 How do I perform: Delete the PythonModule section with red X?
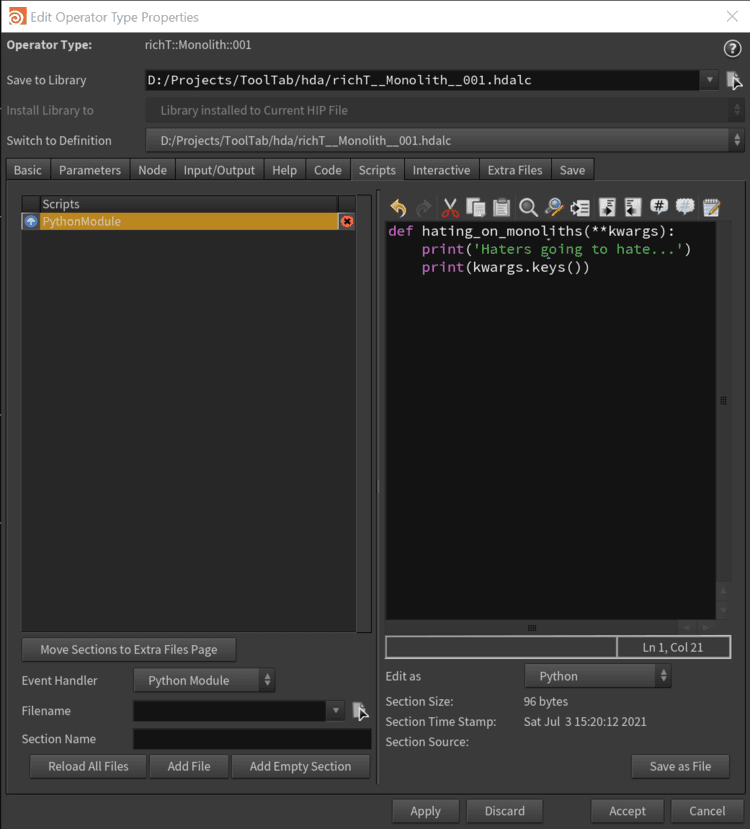[347, 222]
